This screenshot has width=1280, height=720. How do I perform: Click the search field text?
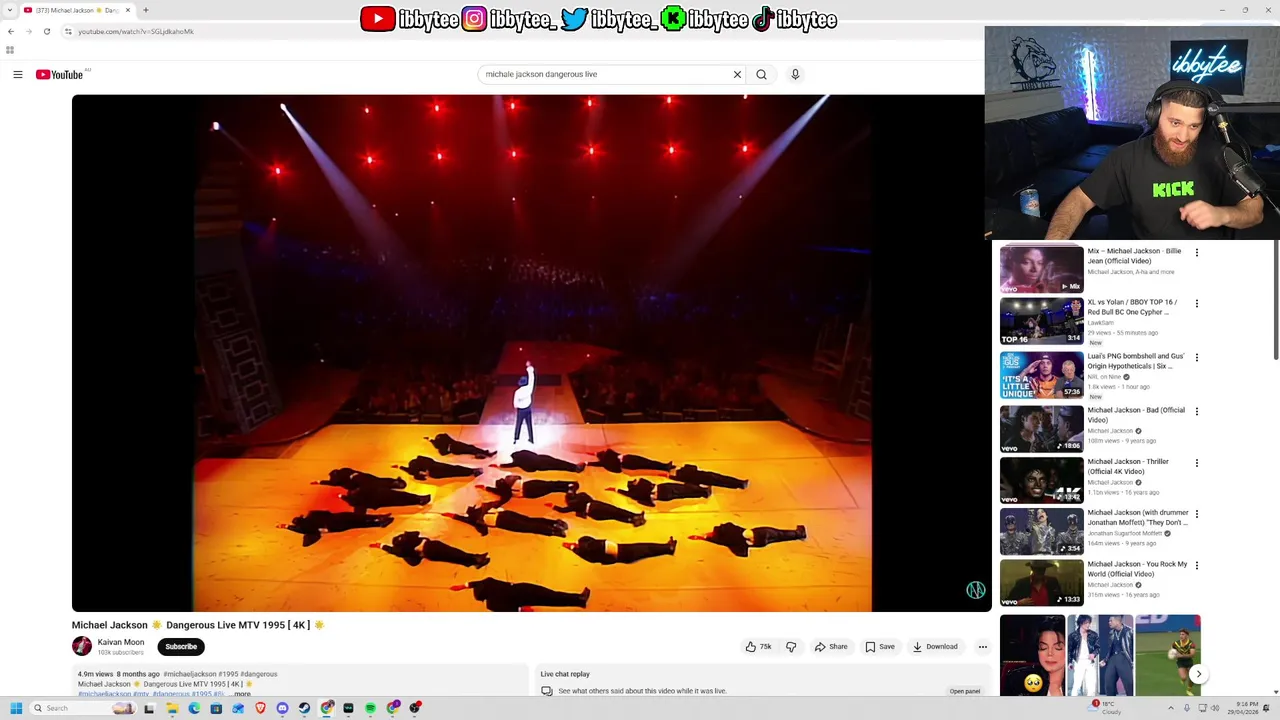pyautogui.click(x=541, y=74)
